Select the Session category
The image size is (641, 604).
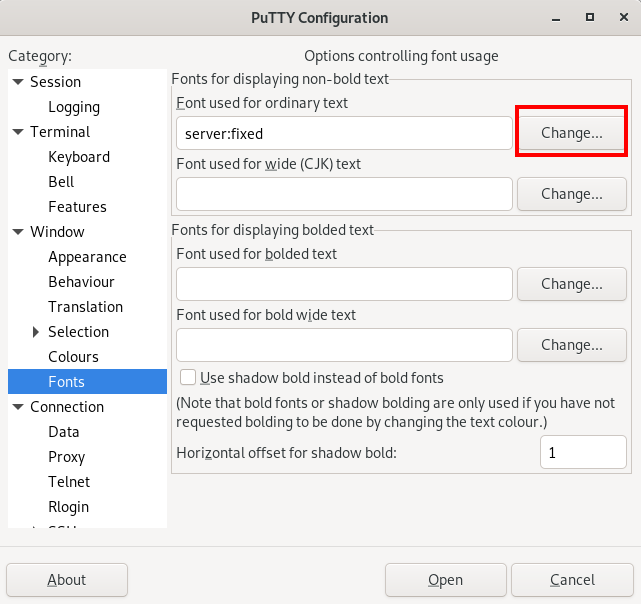point(55,82)
